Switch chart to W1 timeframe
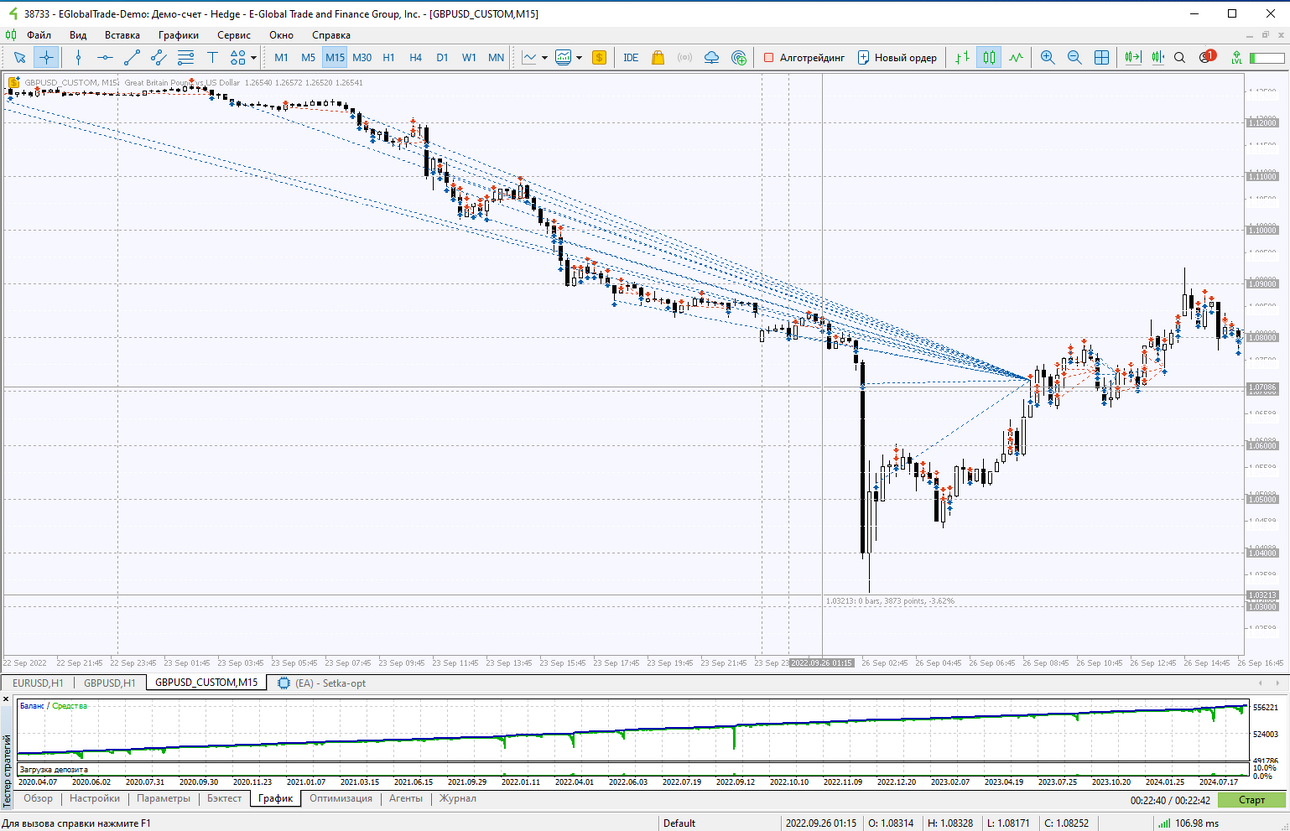Viewport: 1290px width, 831px height. click(469, 57)
